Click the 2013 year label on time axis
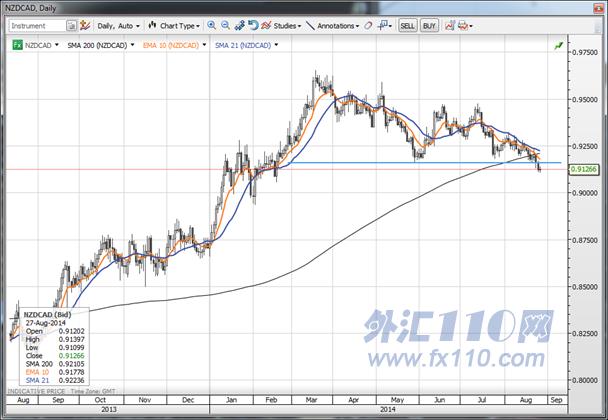Viewport: 608px width, 420px height. click(108, 409)
